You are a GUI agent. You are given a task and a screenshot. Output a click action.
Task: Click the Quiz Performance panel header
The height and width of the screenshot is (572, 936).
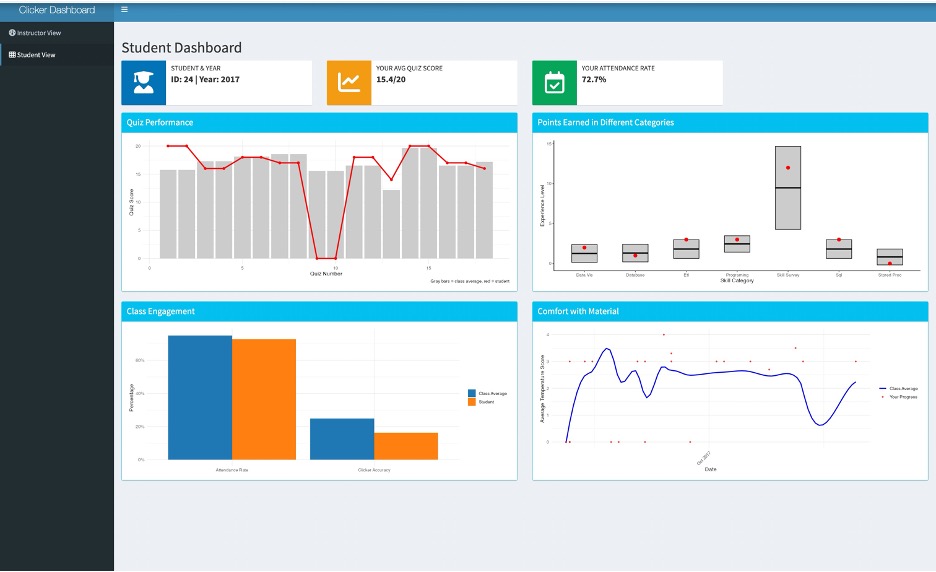pos(319,122)
